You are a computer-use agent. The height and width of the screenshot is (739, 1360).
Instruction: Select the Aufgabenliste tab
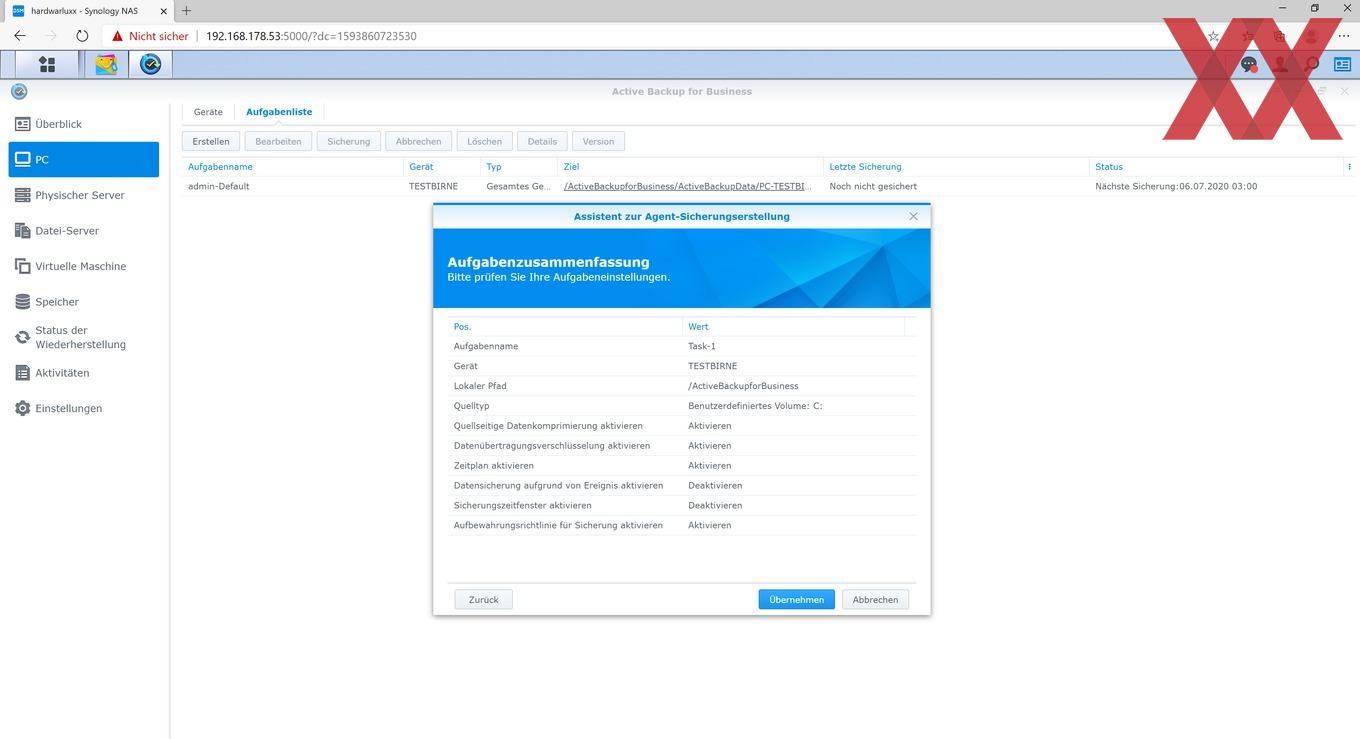tap(279, 112)
